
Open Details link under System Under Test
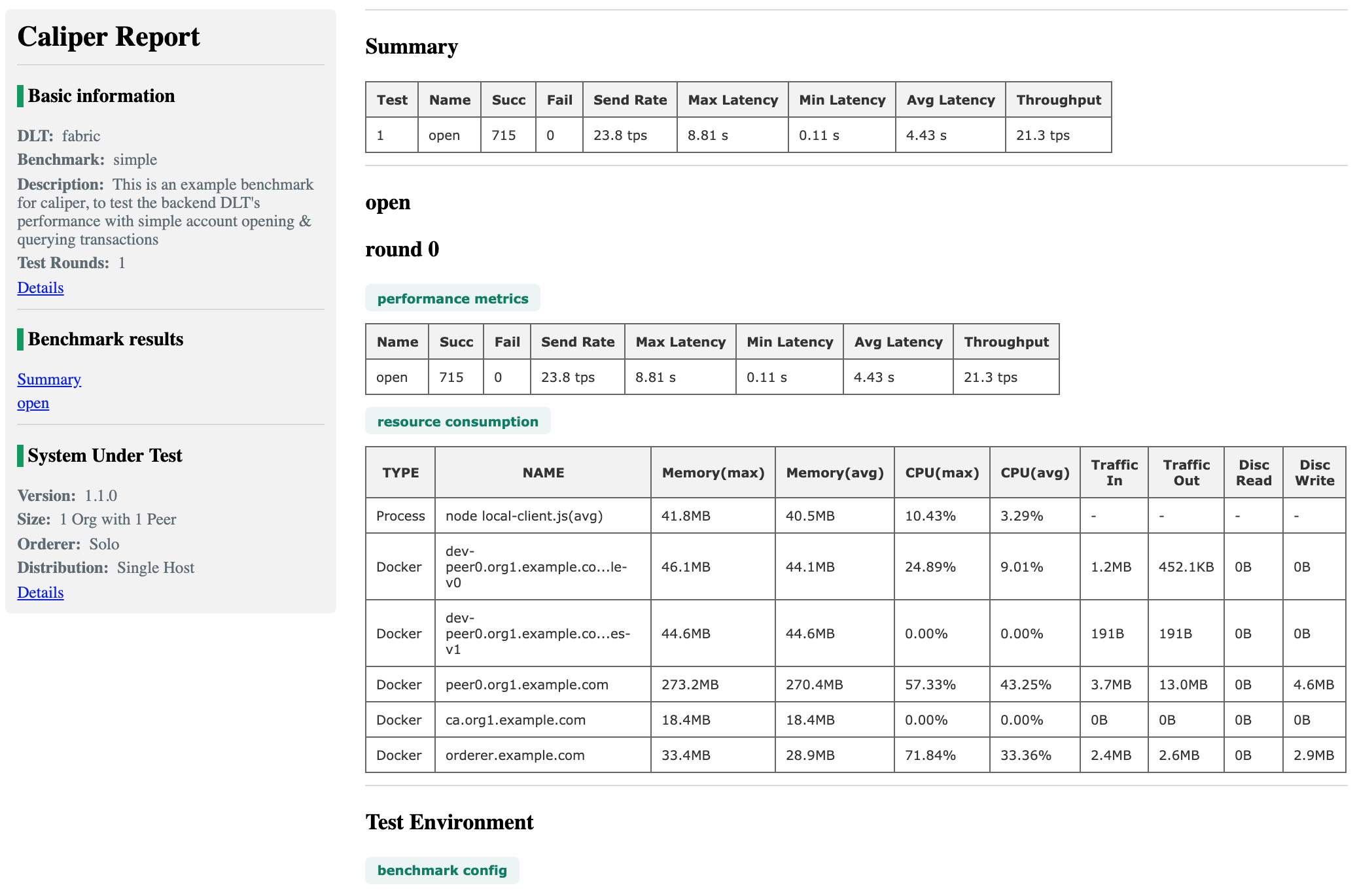click(40, 593)
